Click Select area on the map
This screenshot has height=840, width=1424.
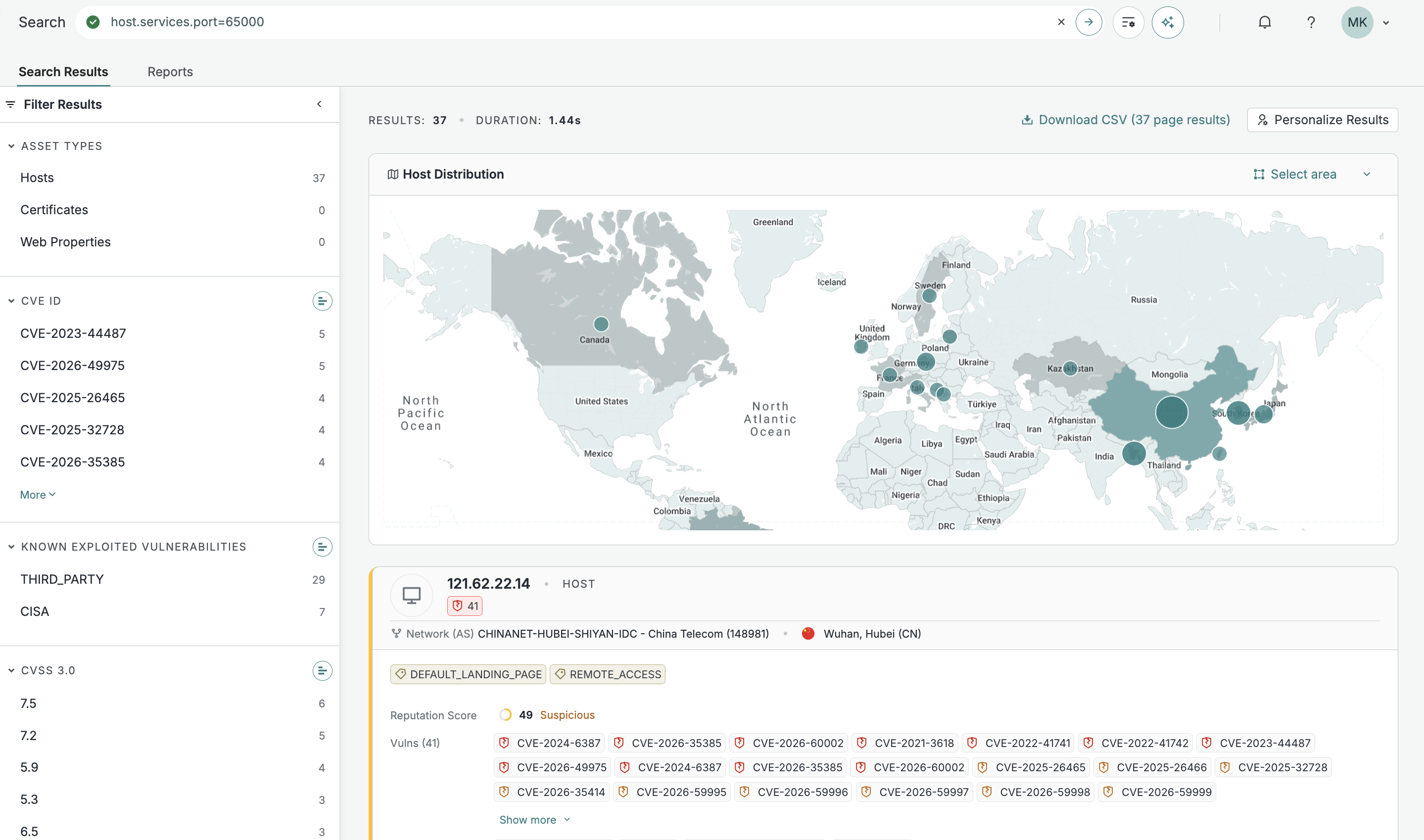1295,174
